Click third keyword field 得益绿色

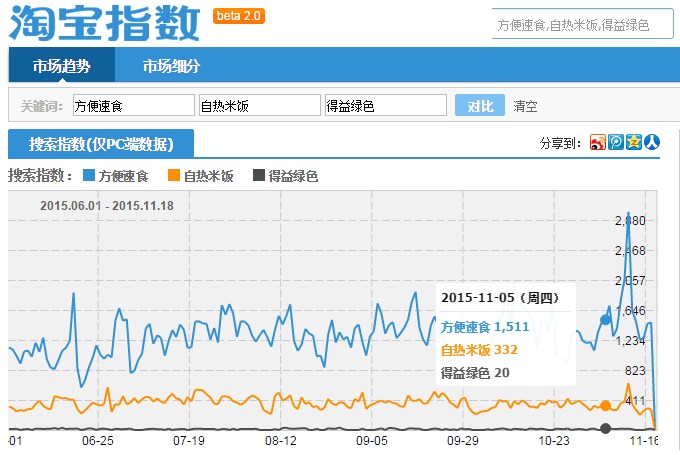click(x=385, y=106)
